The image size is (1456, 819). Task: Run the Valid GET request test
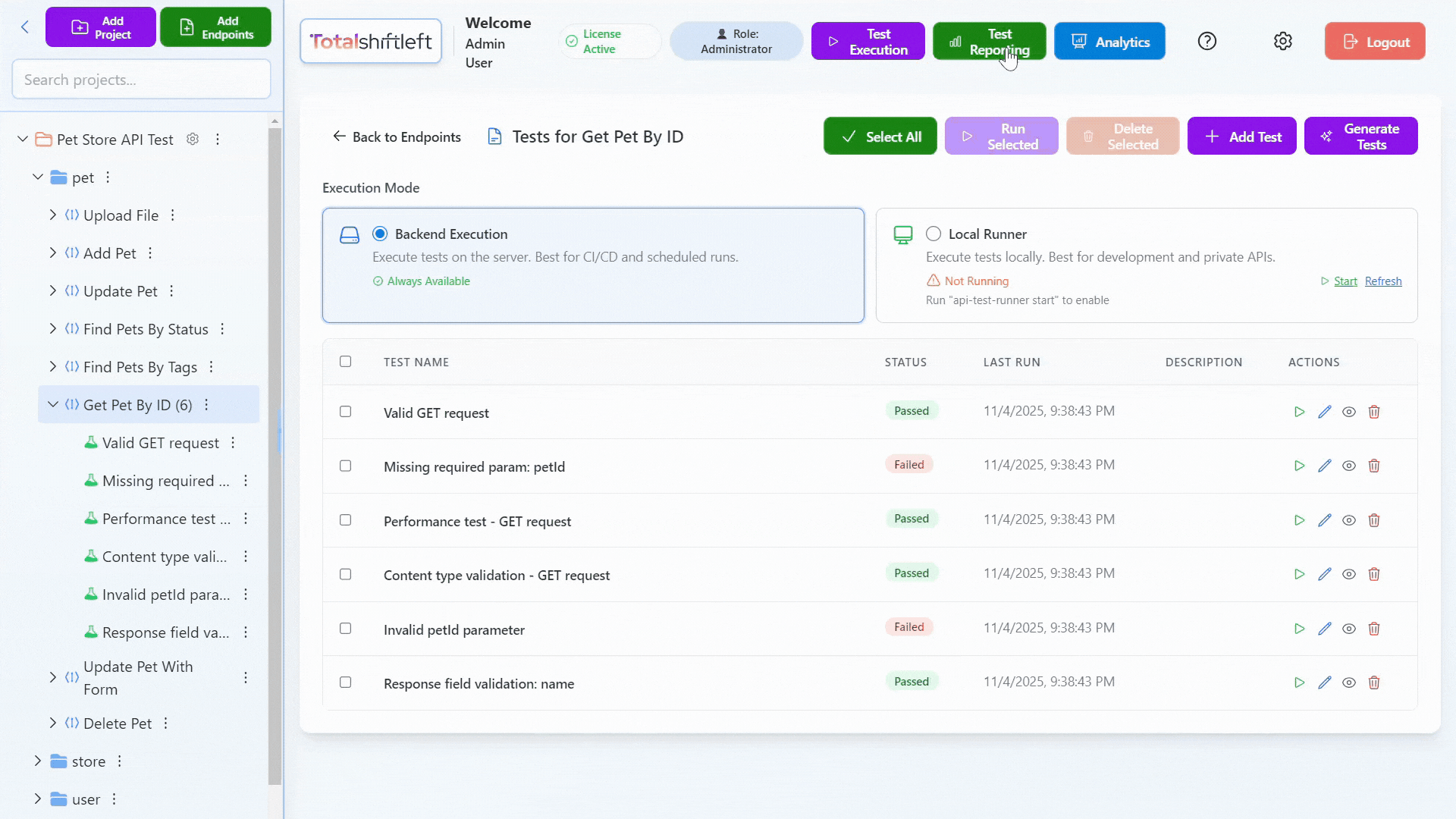click(x=1299, y=412)
